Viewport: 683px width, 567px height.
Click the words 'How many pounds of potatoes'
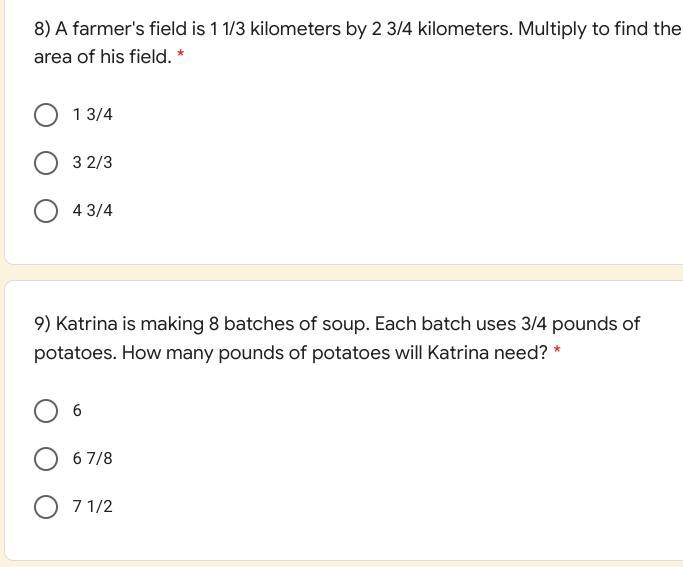tap(257, 353)
